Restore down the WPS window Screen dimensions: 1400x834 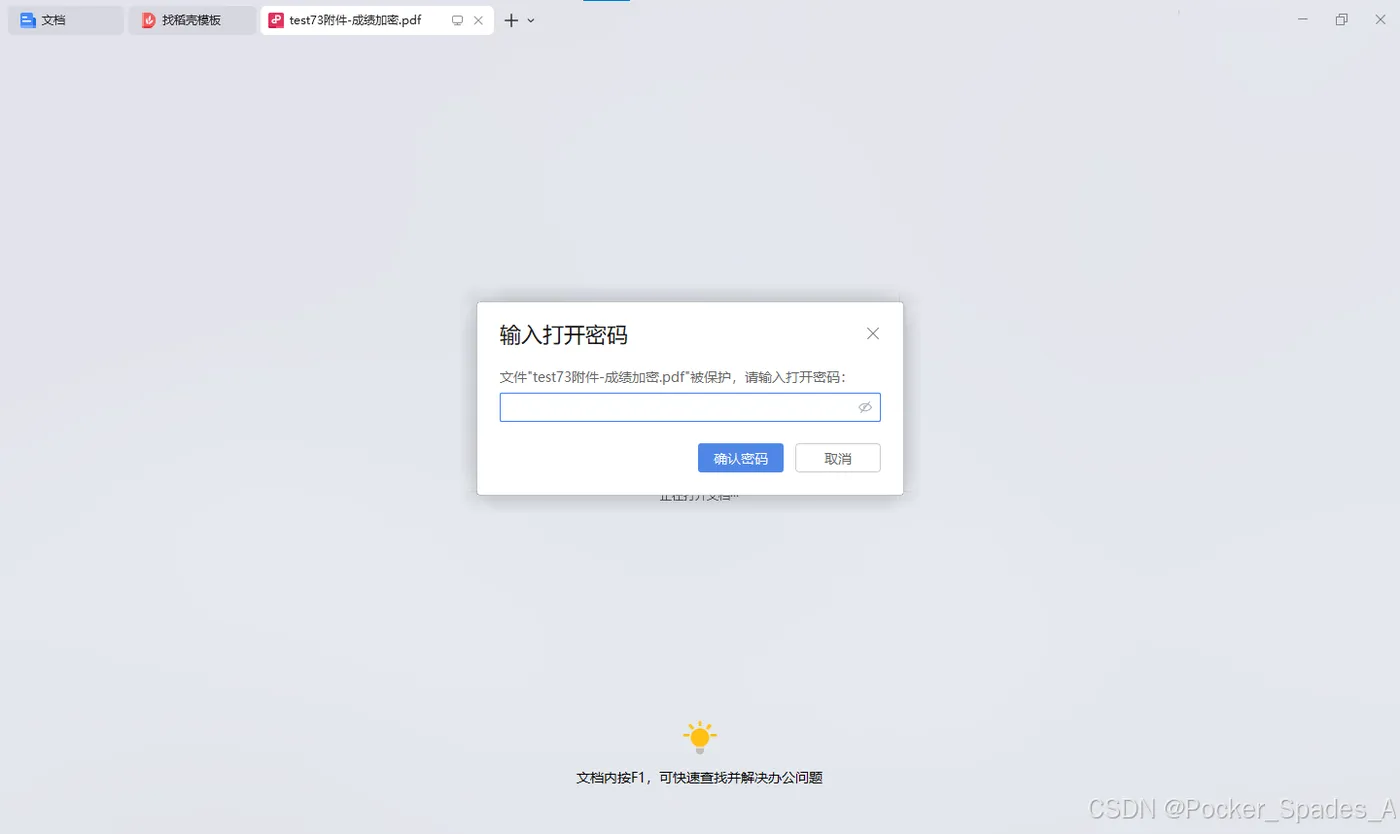pos(1342,19)
